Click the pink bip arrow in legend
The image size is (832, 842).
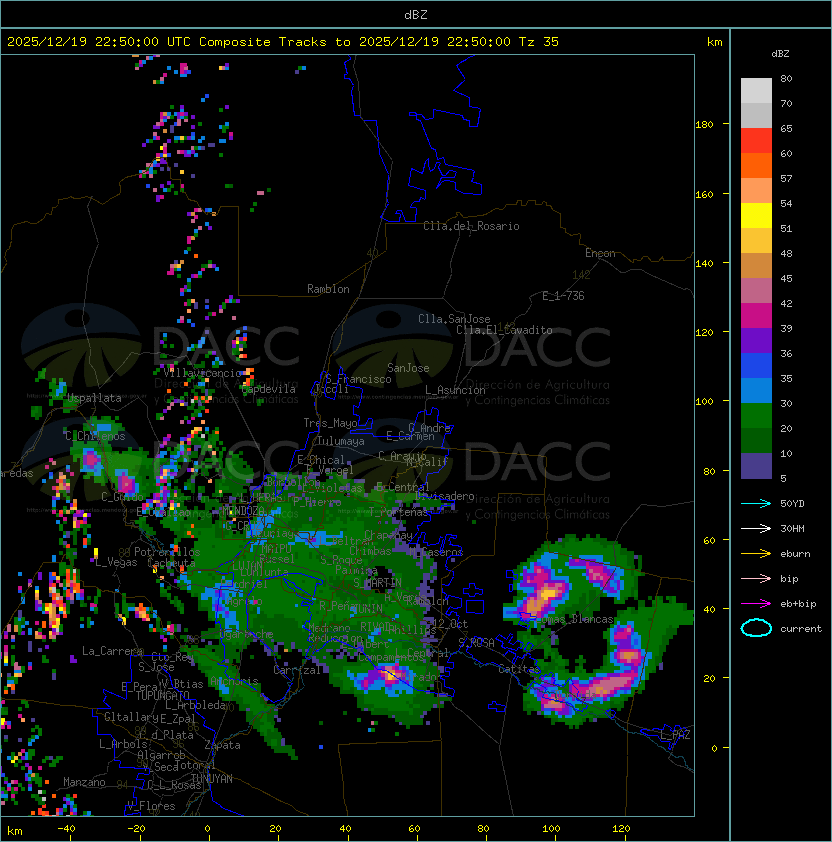click(756, 579)
